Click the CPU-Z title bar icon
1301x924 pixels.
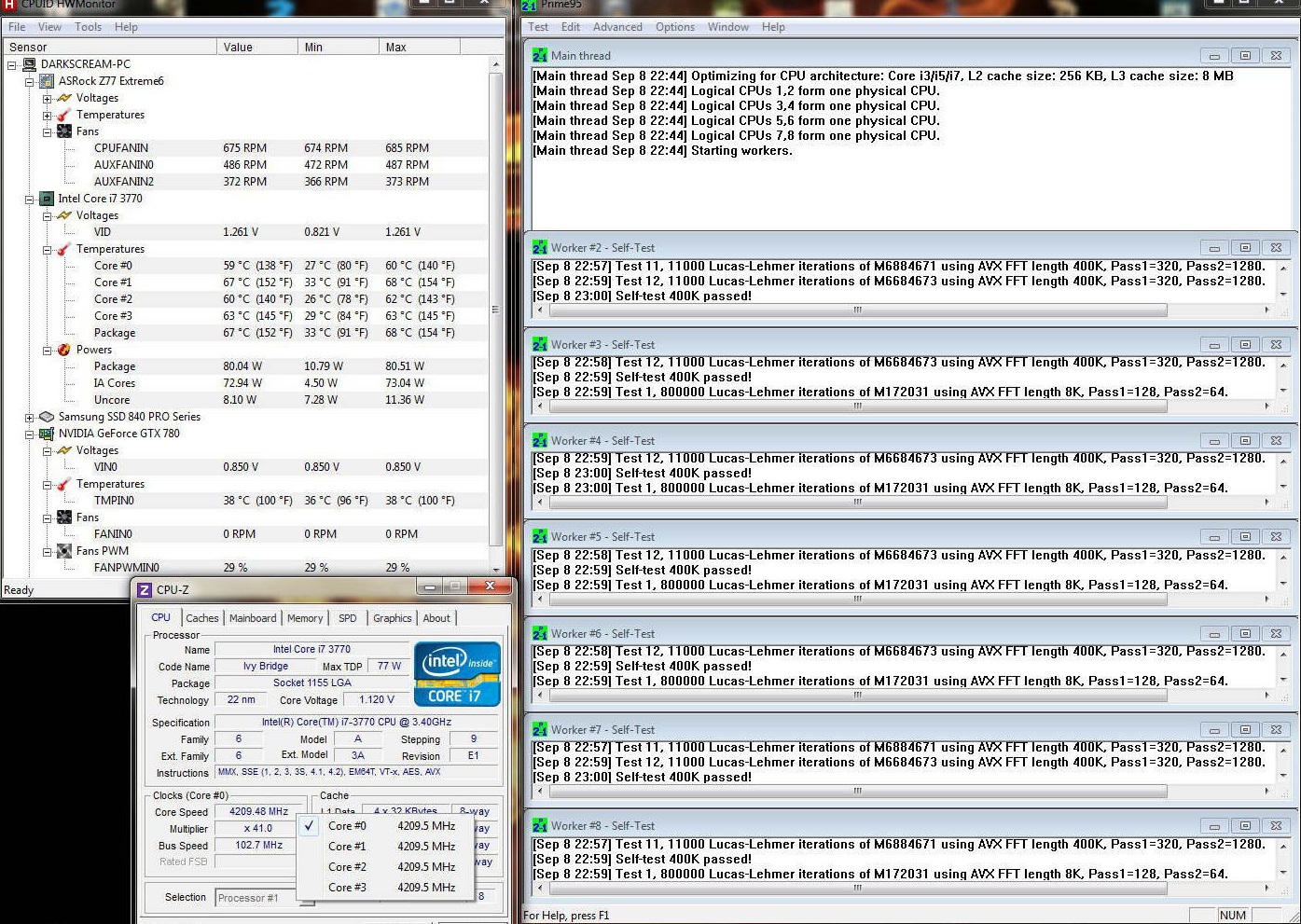coord(145,589)
